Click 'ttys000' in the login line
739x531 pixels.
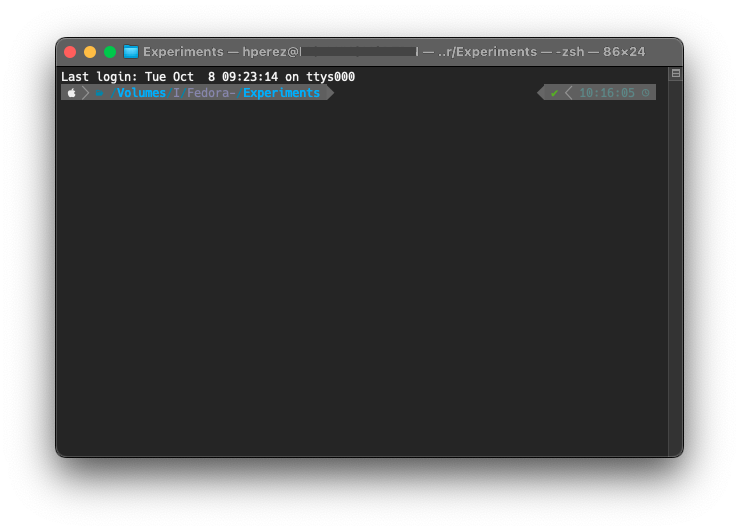click(x=330, y=77)
